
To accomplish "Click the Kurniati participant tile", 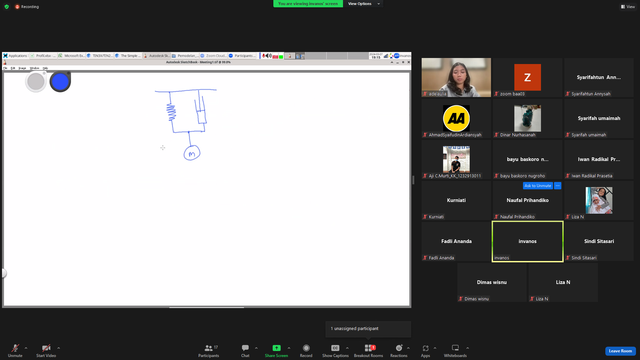I will tap(456, 200).
